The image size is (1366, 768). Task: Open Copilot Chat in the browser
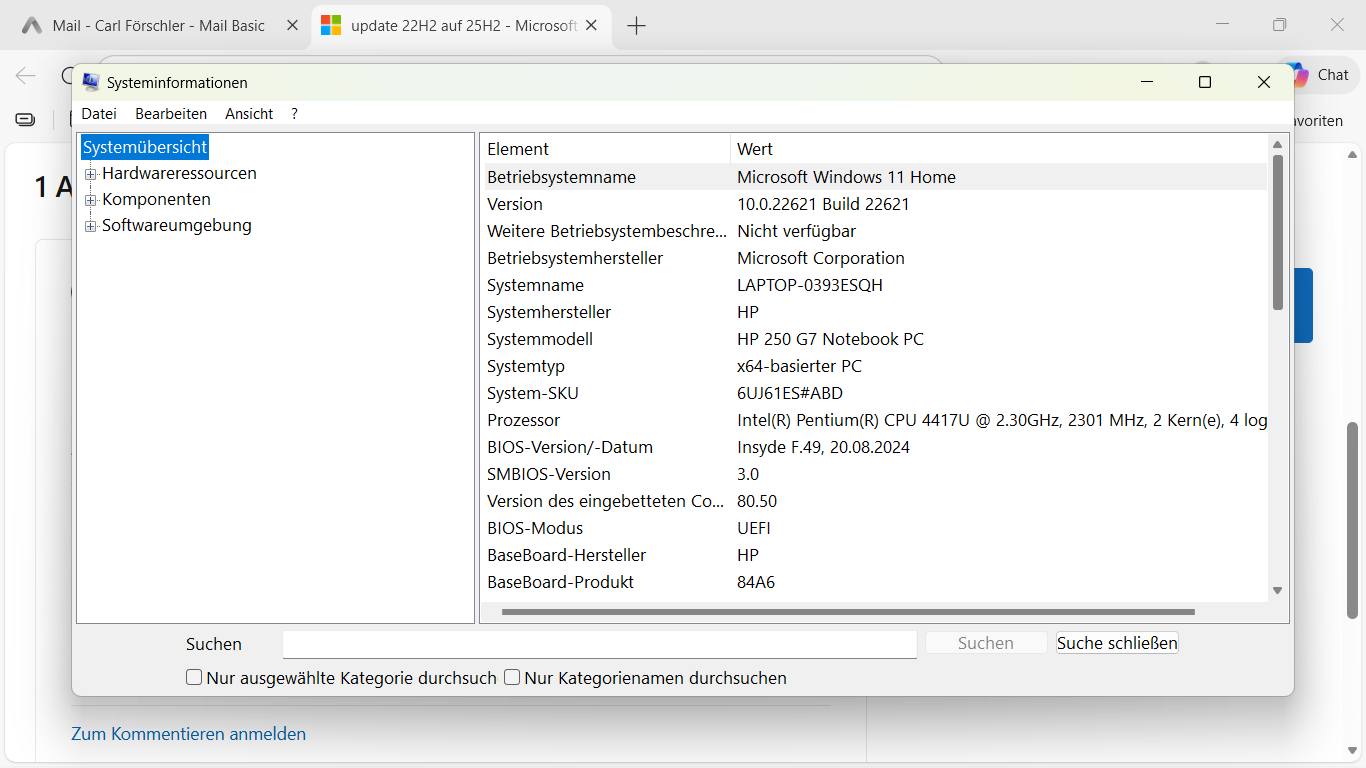tap(1320, 75)
